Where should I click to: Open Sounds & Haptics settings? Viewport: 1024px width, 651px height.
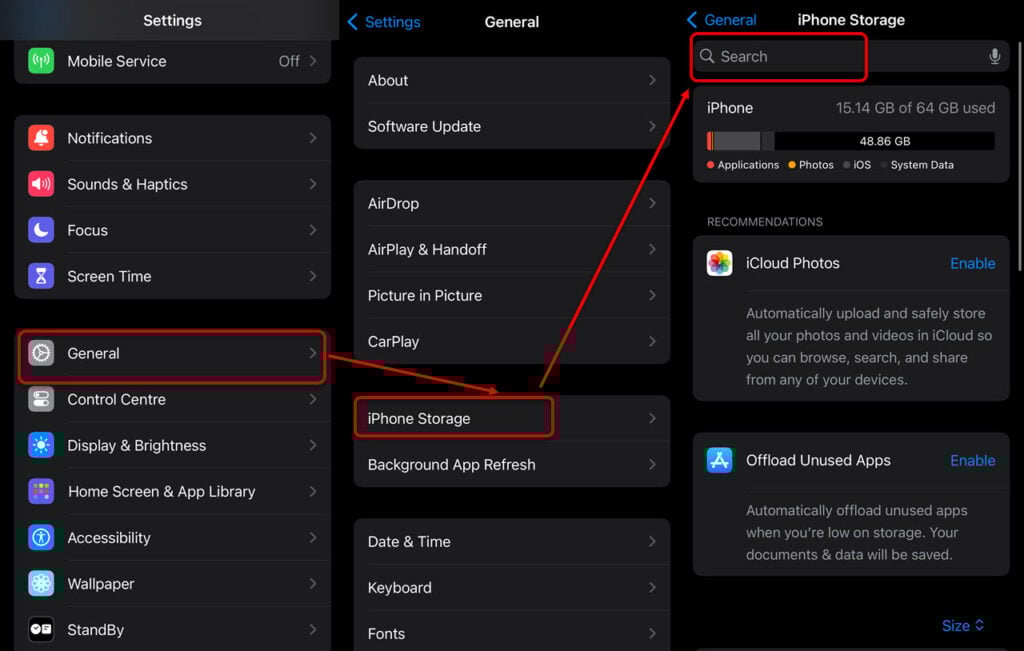click(172, 184)
